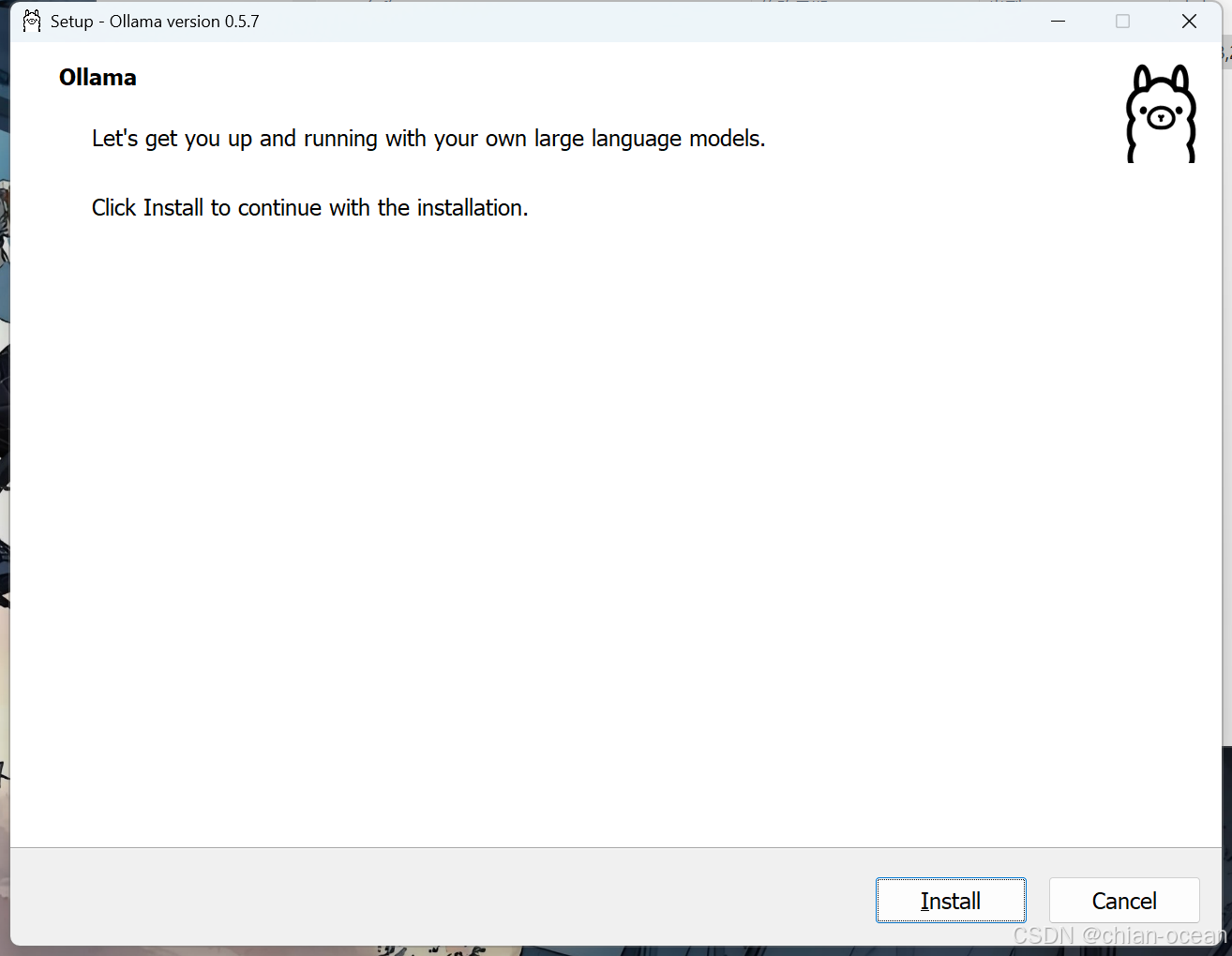The height and width of the screenshot is (956, 1232).
Task: Click the Install button
Action: pyautogui.click(x=951, y=901)
